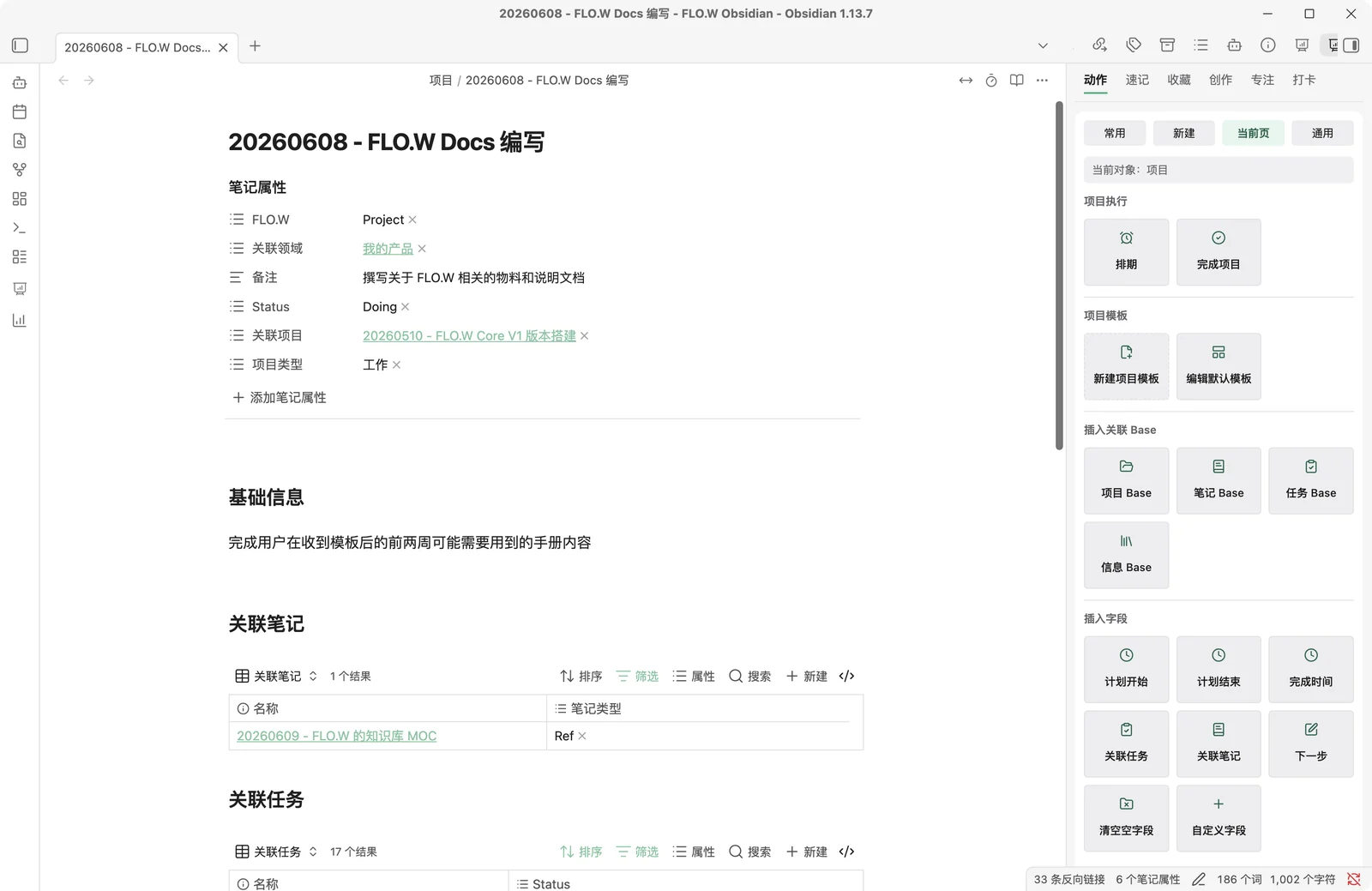Open the more options ellipsis menu

[x=1042, y=80]
